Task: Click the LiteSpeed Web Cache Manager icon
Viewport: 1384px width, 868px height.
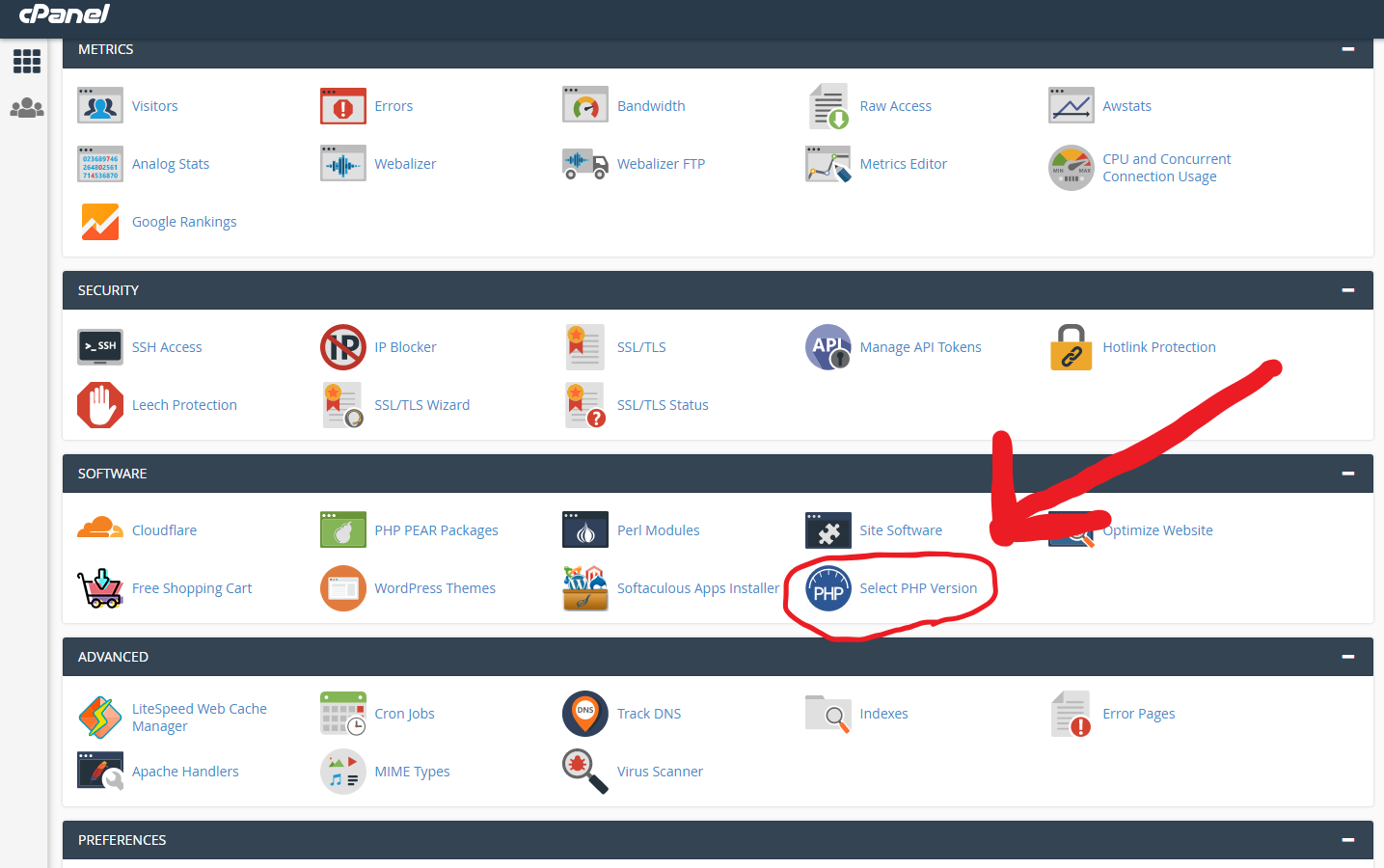Action: (100, 718)
